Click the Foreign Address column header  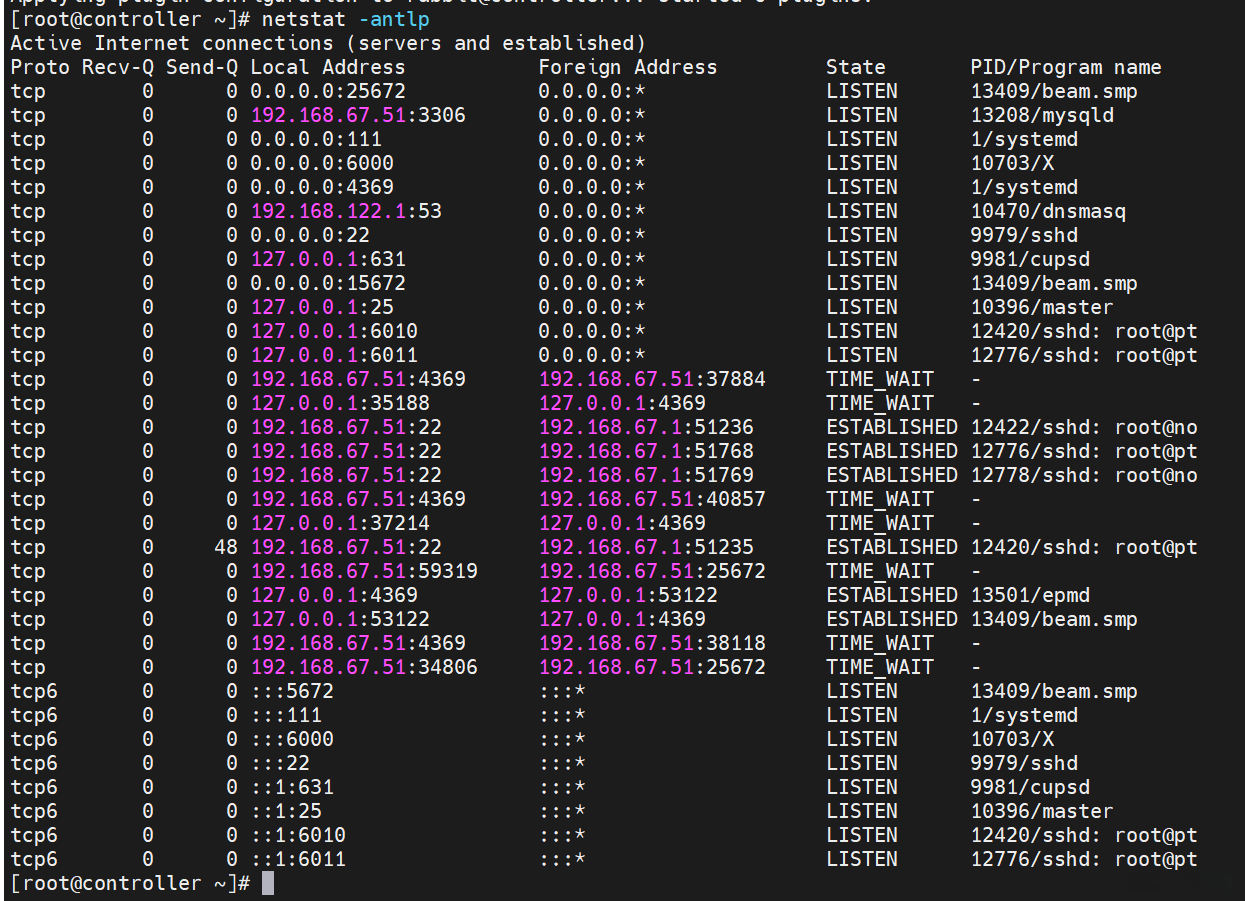(x=628, y=68)
